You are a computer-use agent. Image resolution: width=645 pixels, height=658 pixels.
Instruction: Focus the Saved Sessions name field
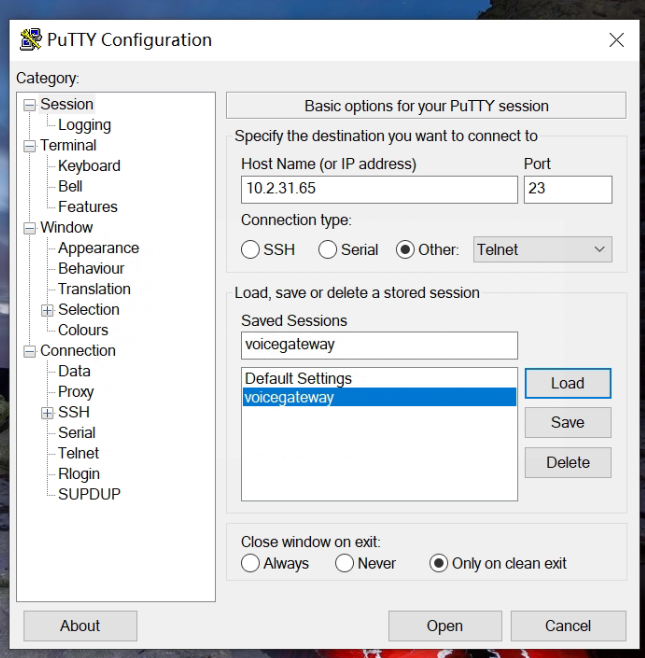pos(379,346)
